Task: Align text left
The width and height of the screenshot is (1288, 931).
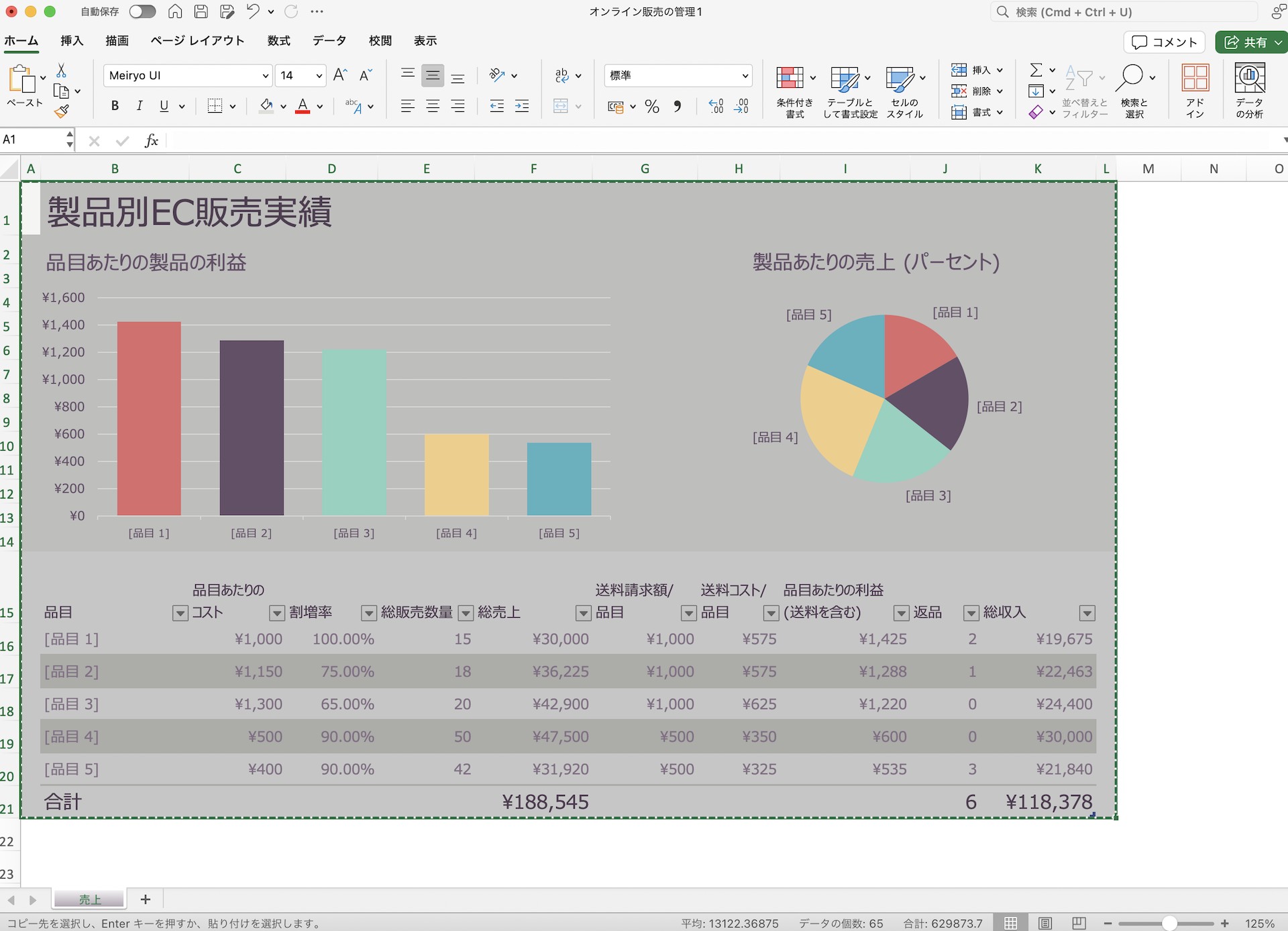Action: 407,106
